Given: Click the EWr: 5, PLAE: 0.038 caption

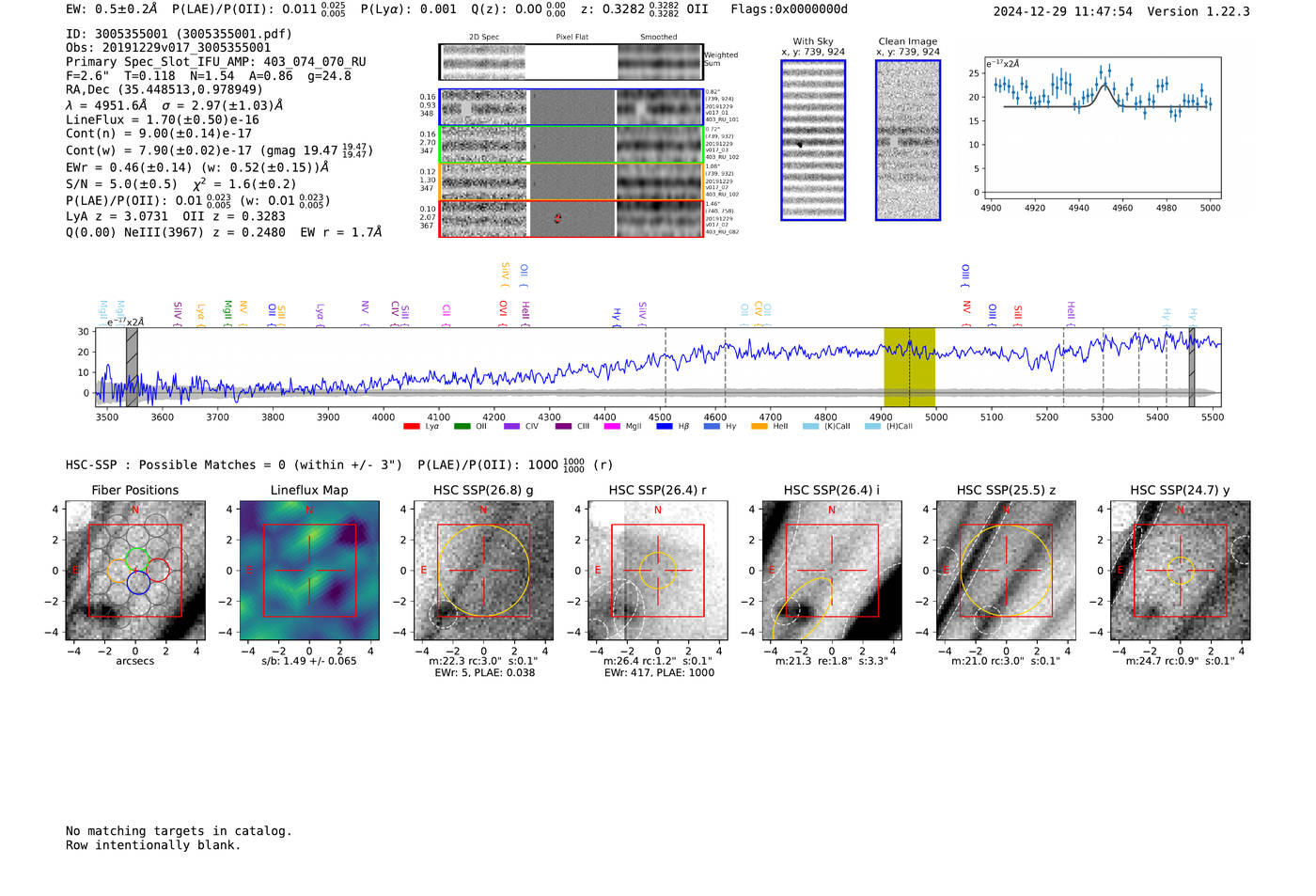Looking at the screenshot, I should pos(485,672).
